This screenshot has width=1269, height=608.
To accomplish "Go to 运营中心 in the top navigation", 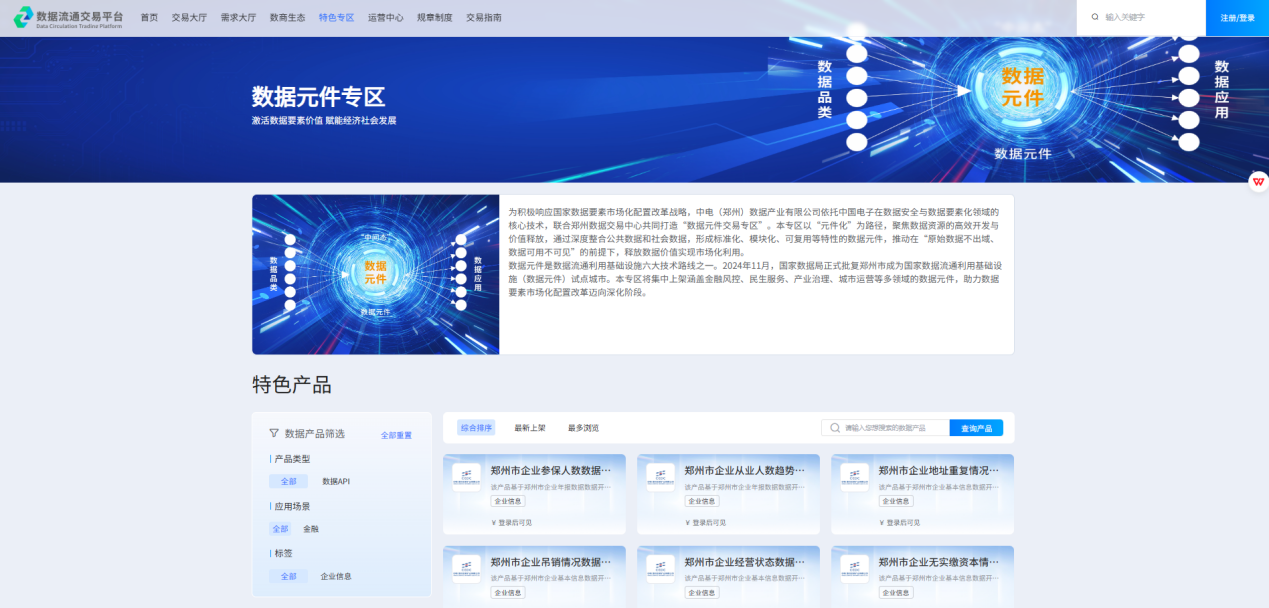I will [x=385, y=18].
